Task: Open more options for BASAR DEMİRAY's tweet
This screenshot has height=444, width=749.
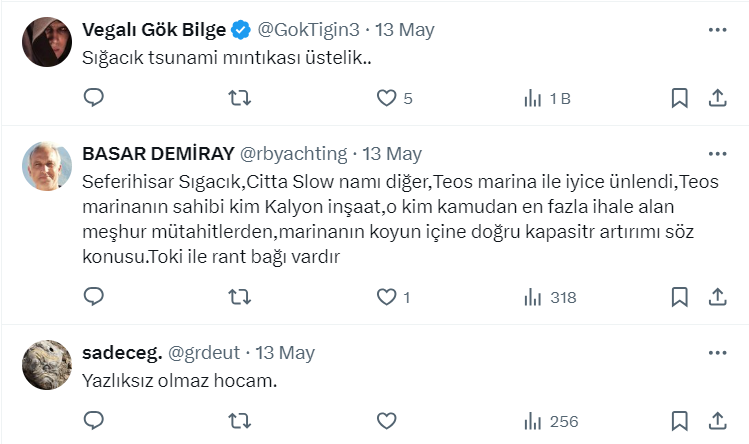Action: [x=716, y=154]
